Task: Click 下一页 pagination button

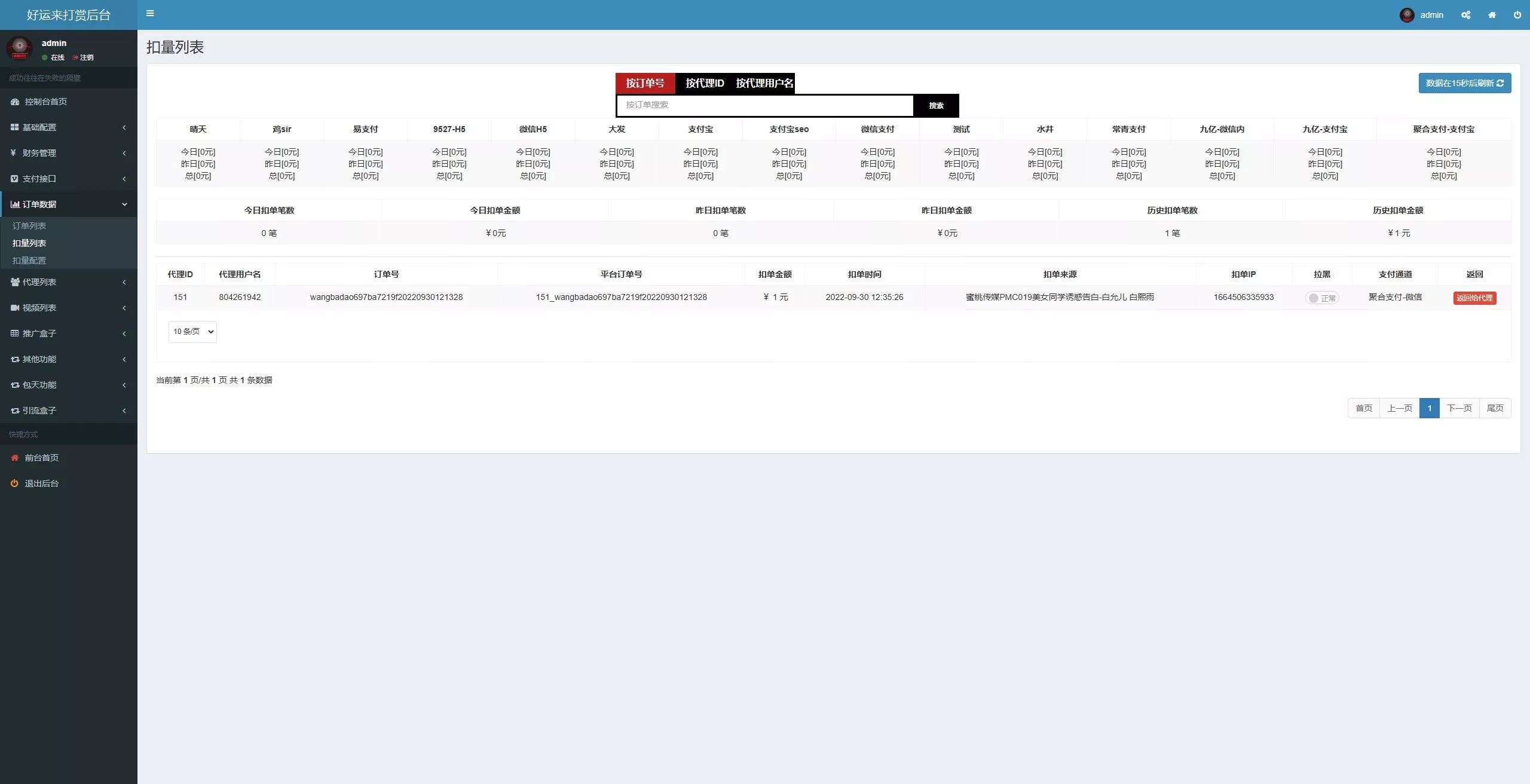Action: pyautogui.click(x=1459, y=408)
